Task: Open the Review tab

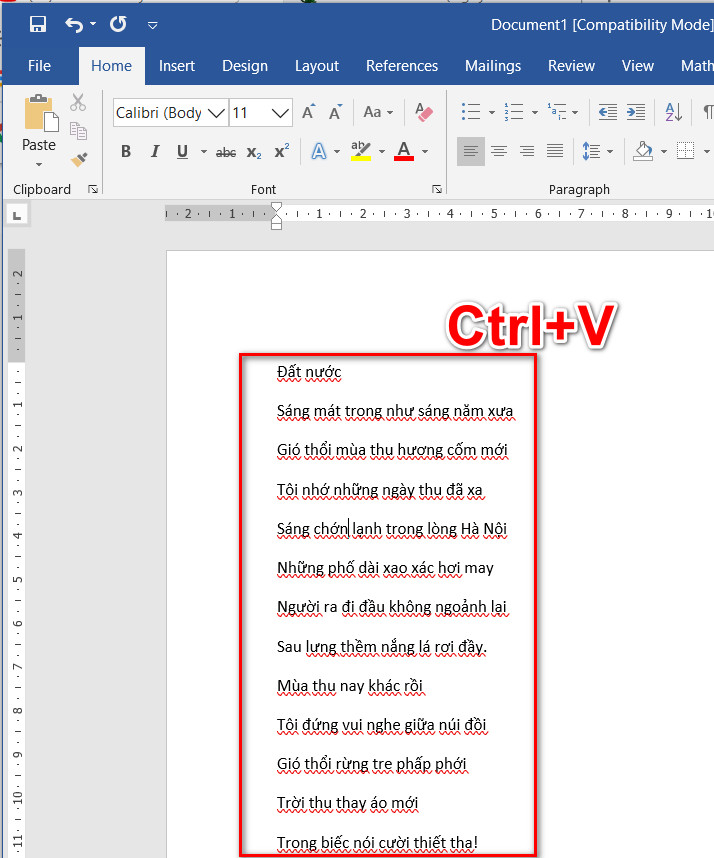Action: click(x=571, y=66)
